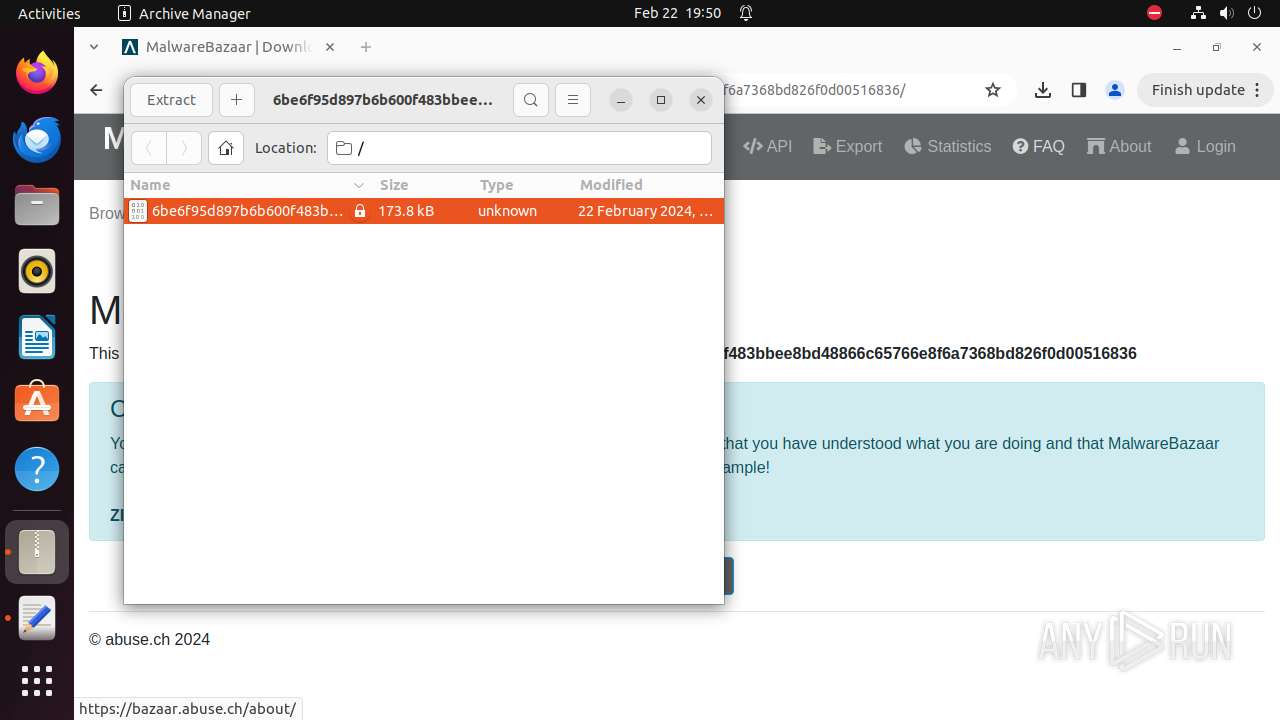Open the Archive Manager hamburger menu

click(x=573, y=100)
